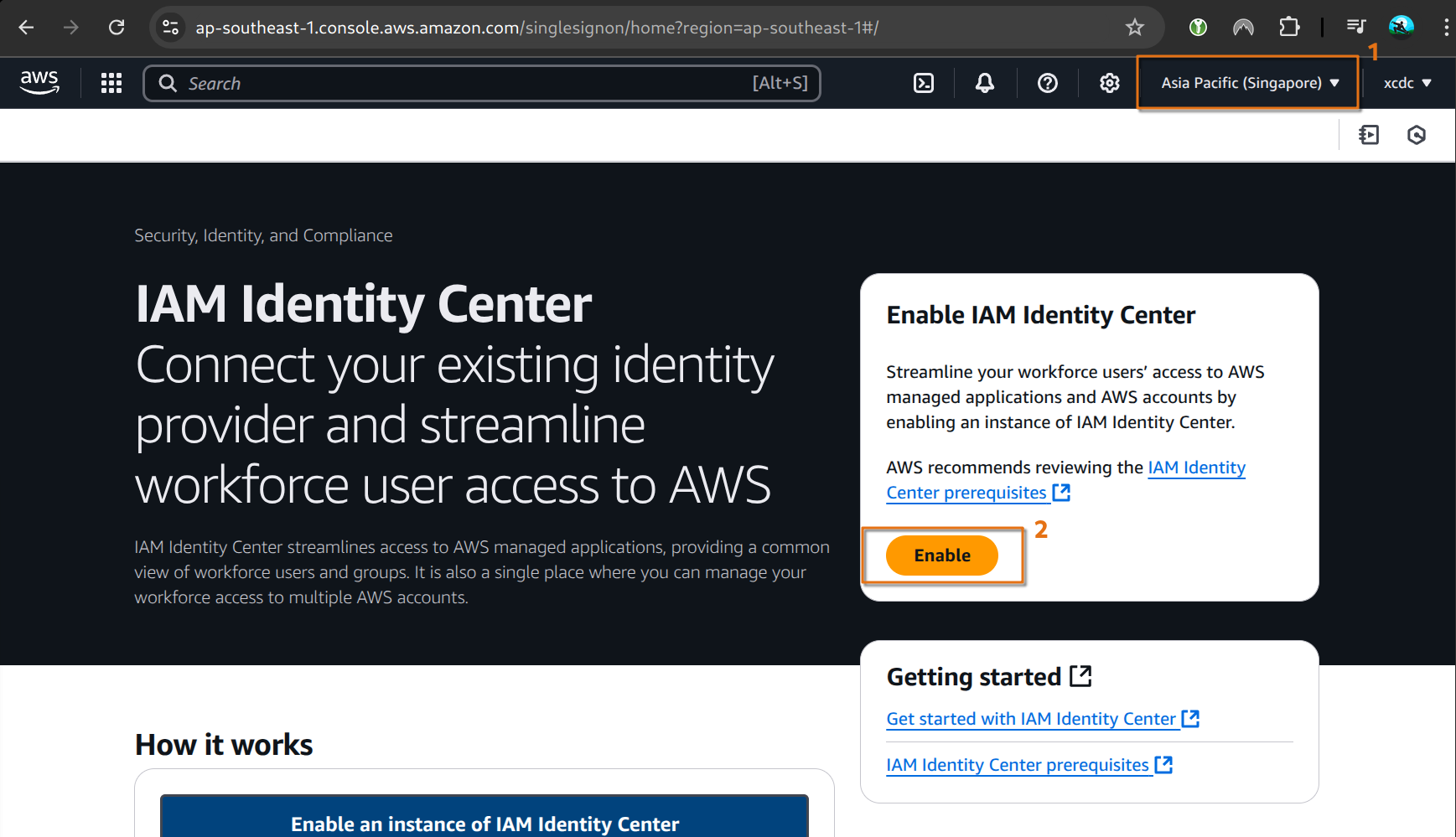Focus the AWS Search field
Screen dimensions: 1456x837
pos(482,83)
